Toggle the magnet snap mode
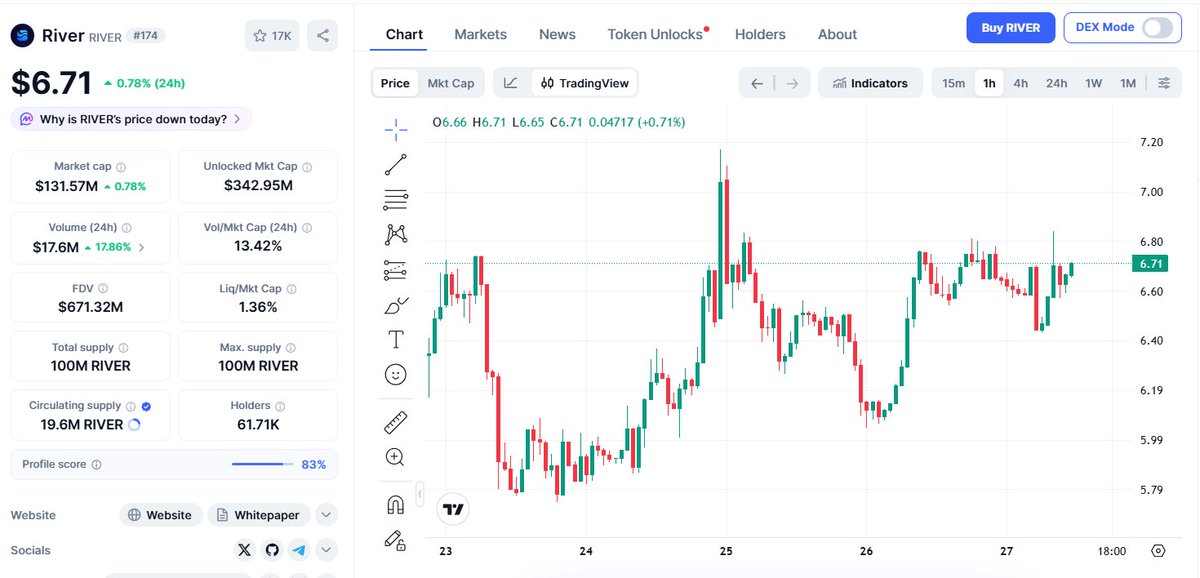The width and height of the screenshot is (1200, 578). tap(396, 505)
